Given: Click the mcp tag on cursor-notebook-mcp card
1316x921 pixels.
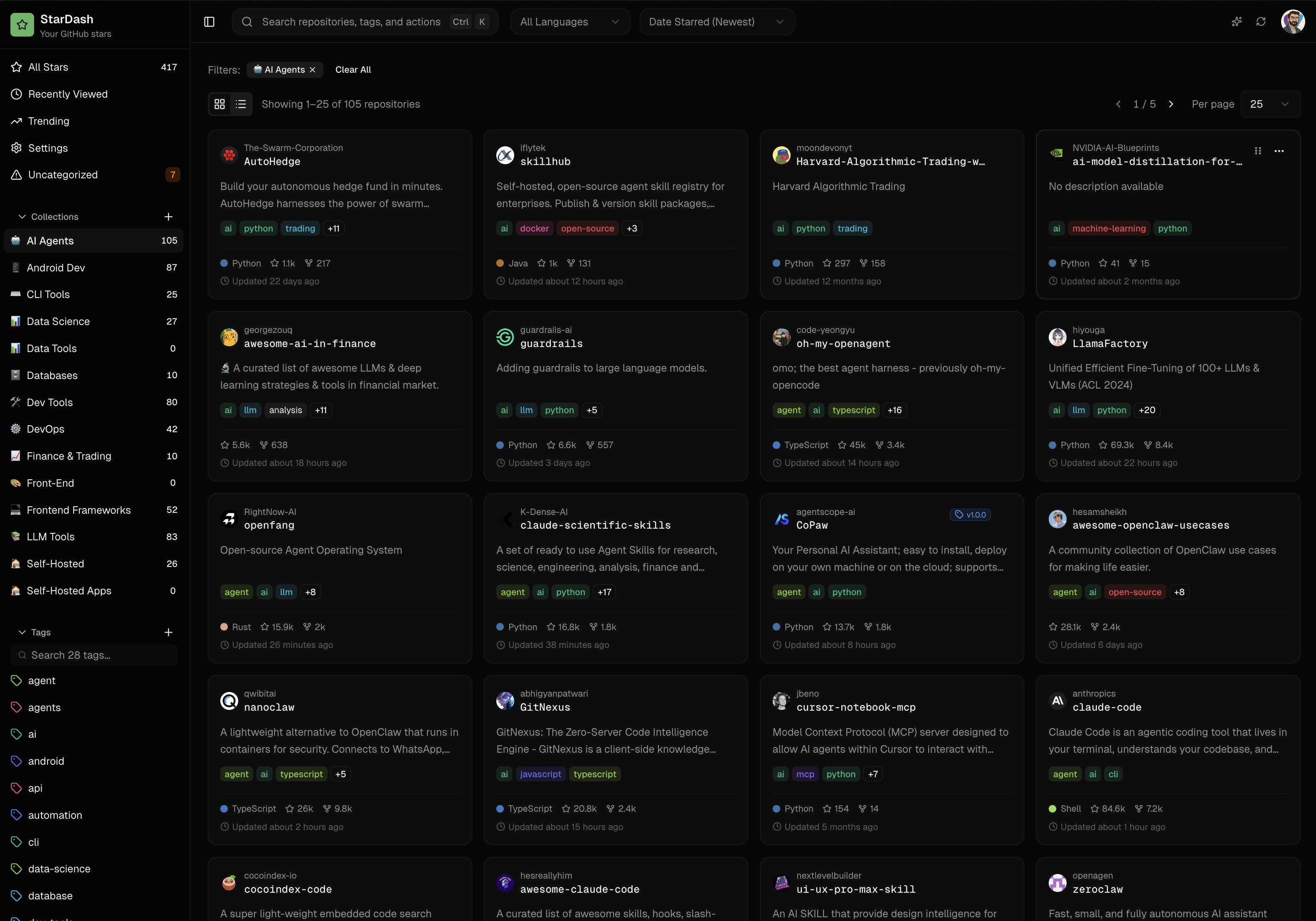Looking at the screenshot, I should [805, 774].
